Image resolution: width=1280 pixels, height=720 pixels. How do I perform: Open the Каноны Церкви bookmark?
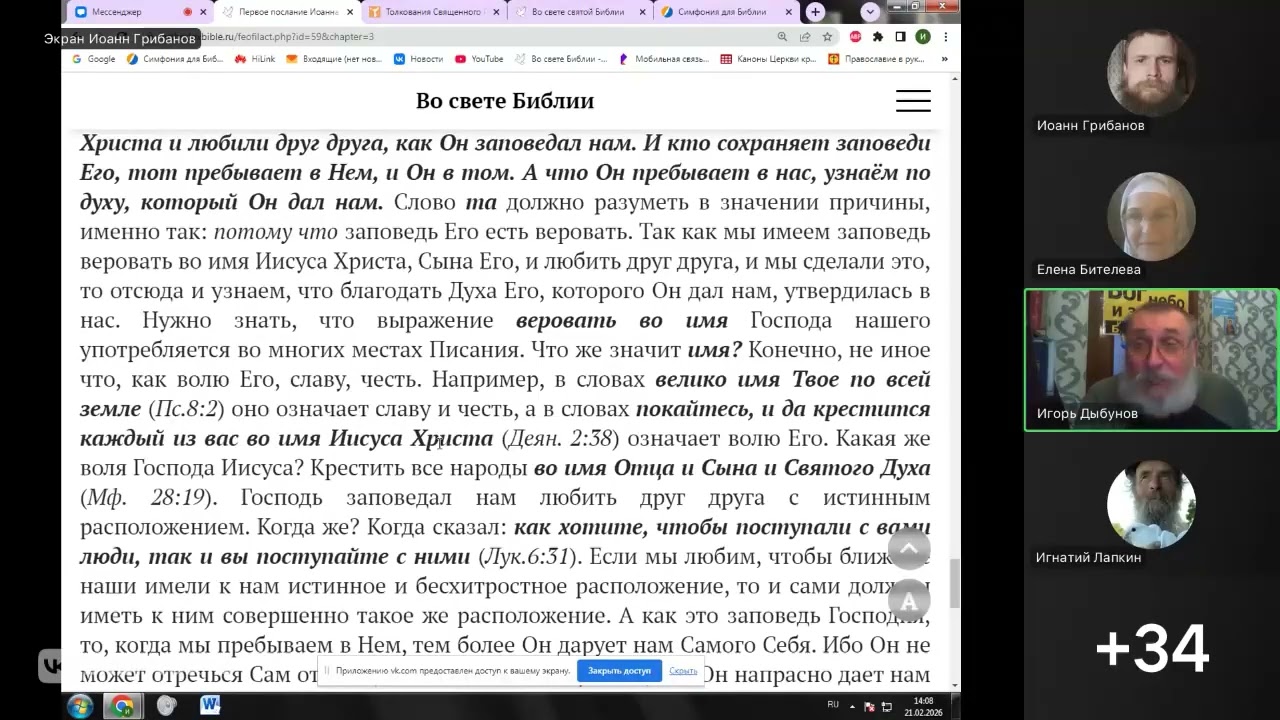pyautogui.click(x=768, y=59)
